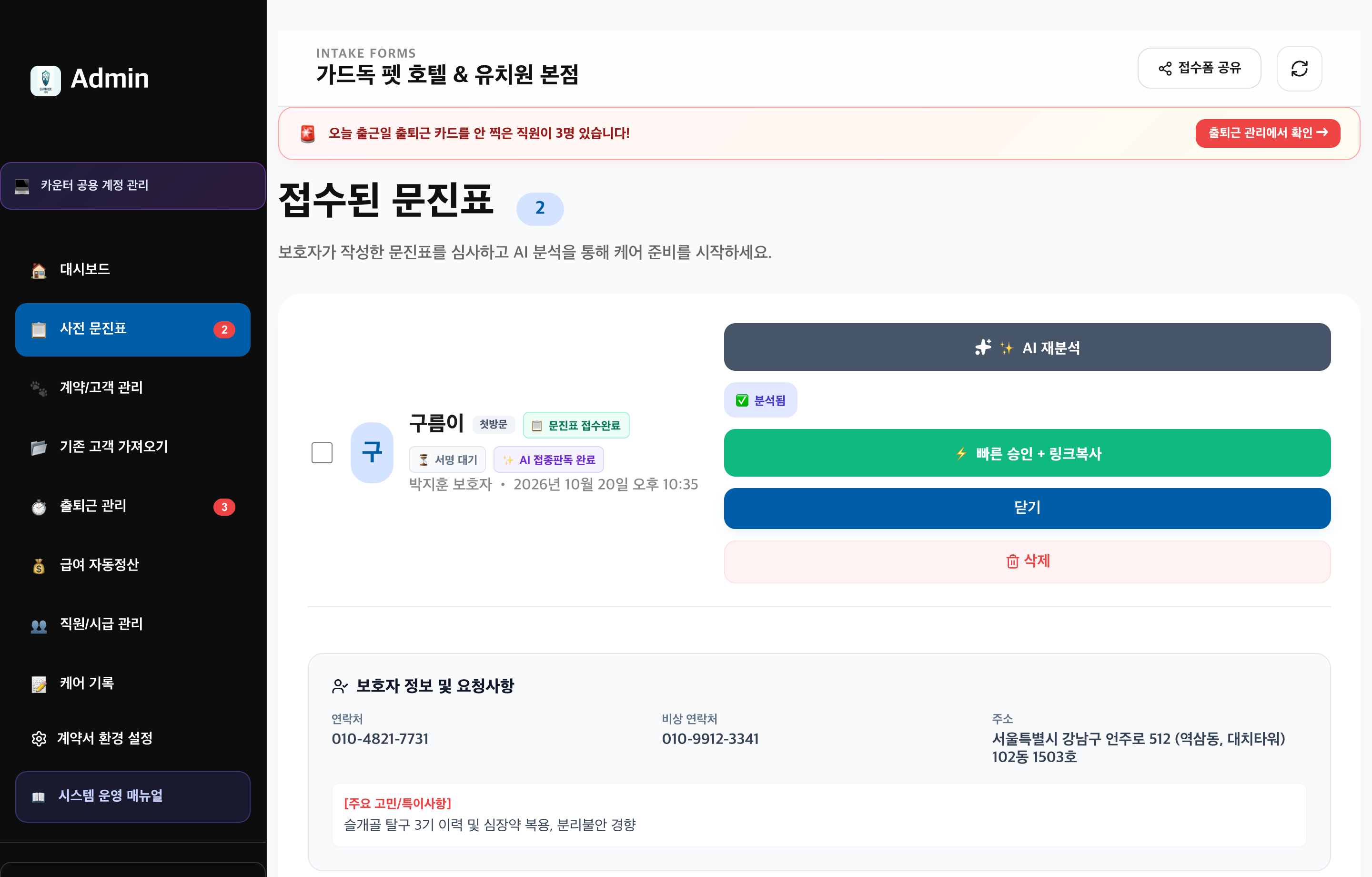Open 시스템 운영 매뉴얼 button

pos(133,796)
